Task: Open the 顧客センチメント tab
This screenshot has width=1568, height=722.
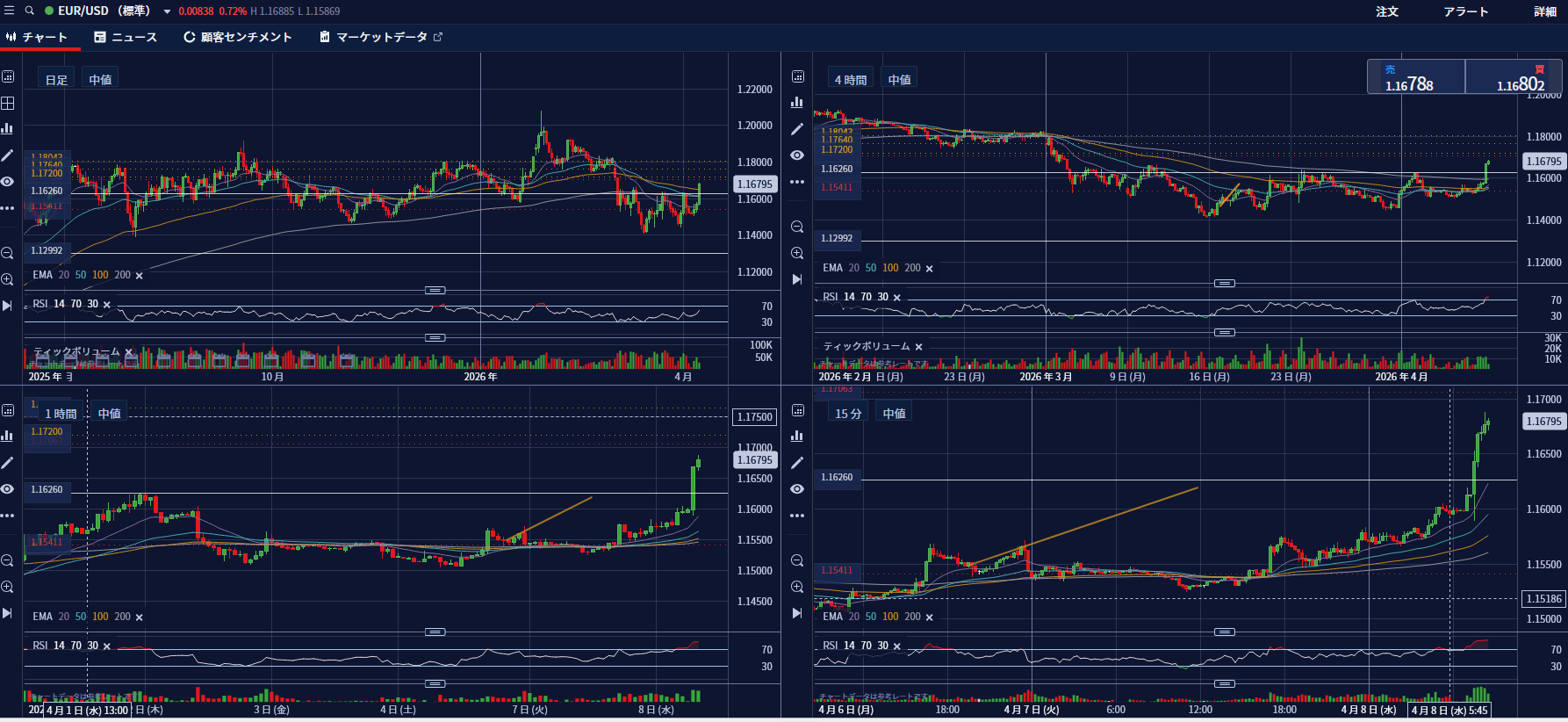Action: click(237, 37)
